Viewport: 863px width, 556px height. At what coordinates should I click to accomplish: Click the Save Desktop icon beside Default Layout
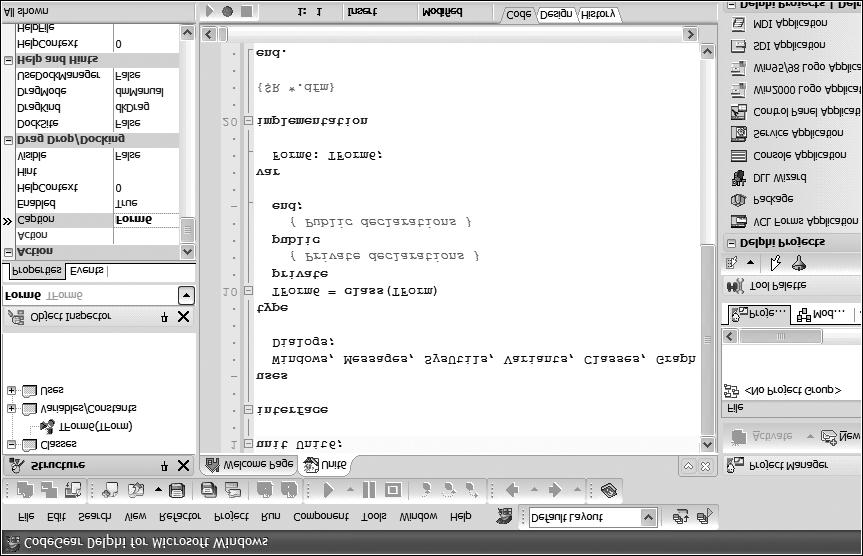tap(681, 517)
